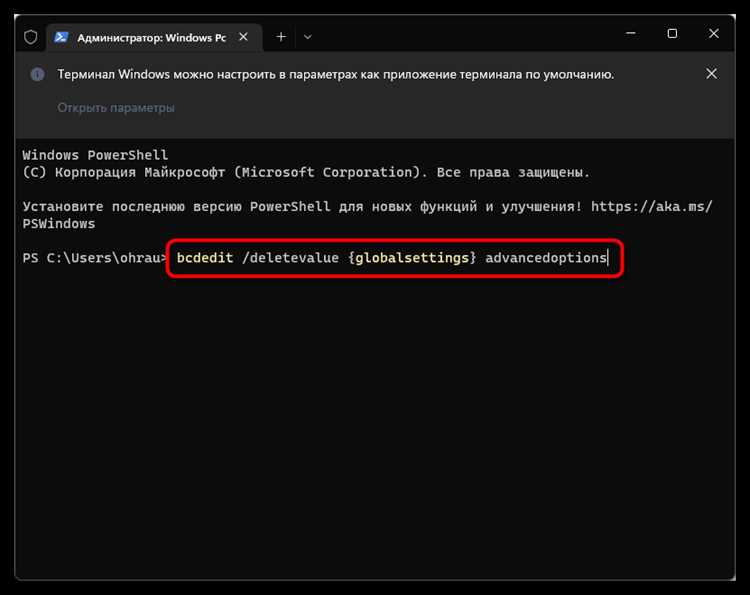Close the Windows Terminal window
Screen dimensions: 750x595
tap(714, 33)
